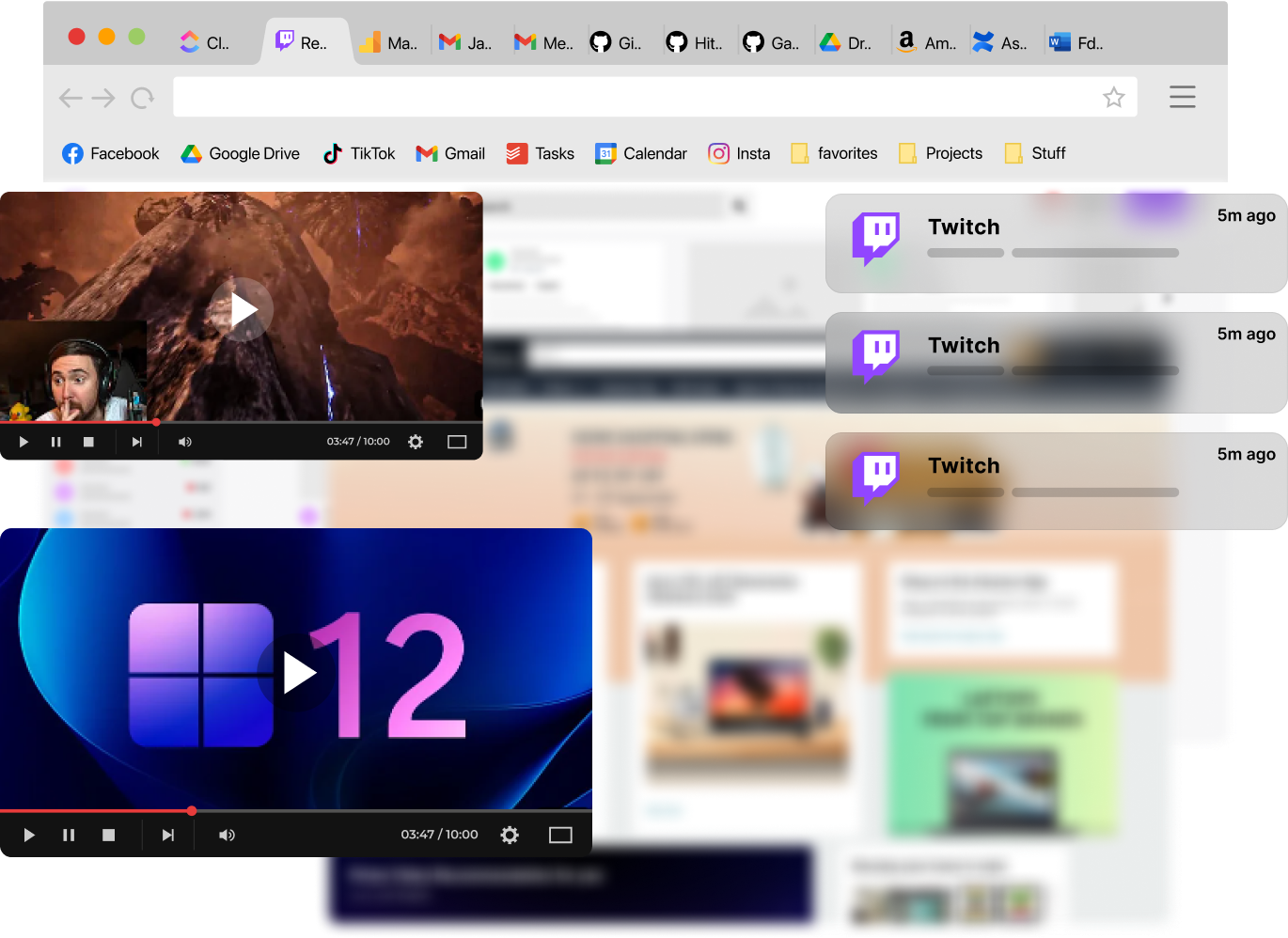The height and width of the screenshot is (938, 1288).
Task: Open the Ma.. browser tab
Action: [x=389, y=42]
